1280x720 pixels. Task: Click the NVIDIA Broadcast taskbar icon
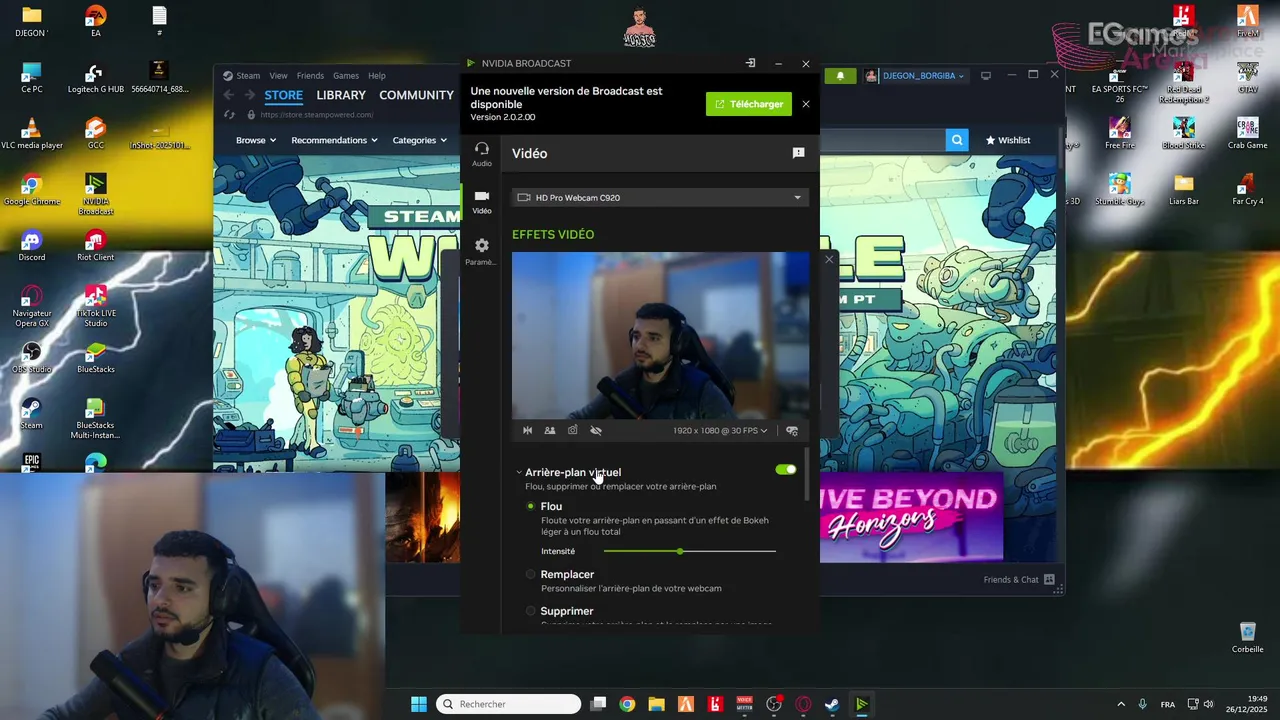861,704
